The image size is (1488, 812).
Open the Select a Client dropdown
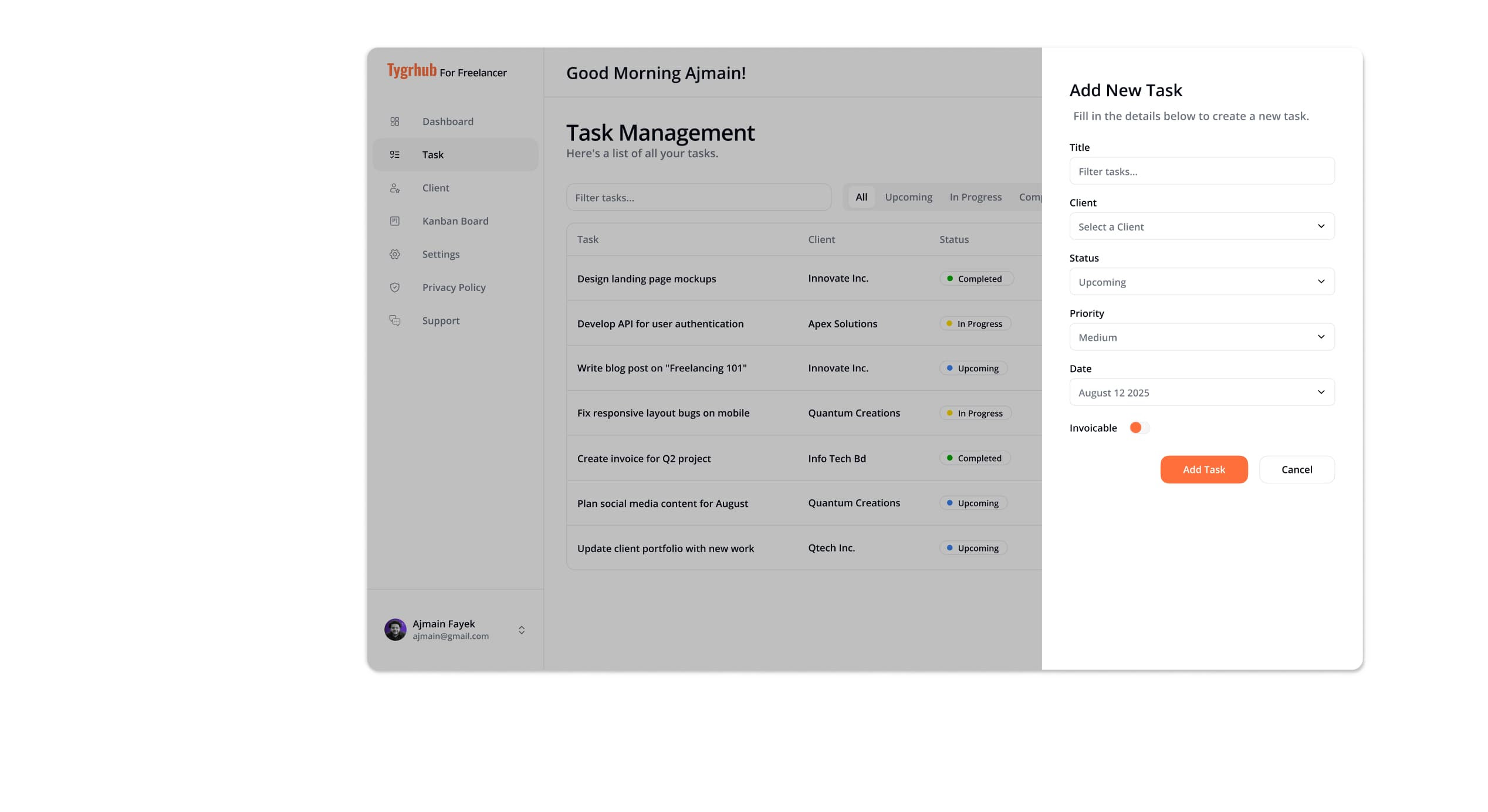(1202, 226)
